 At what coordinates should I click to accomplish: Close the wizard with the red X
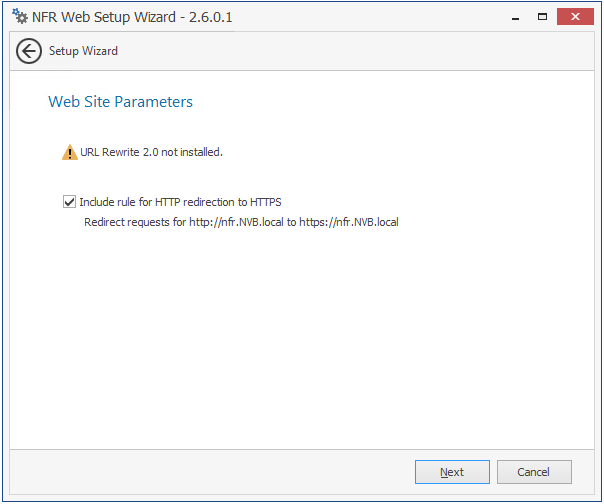(575, 17)
